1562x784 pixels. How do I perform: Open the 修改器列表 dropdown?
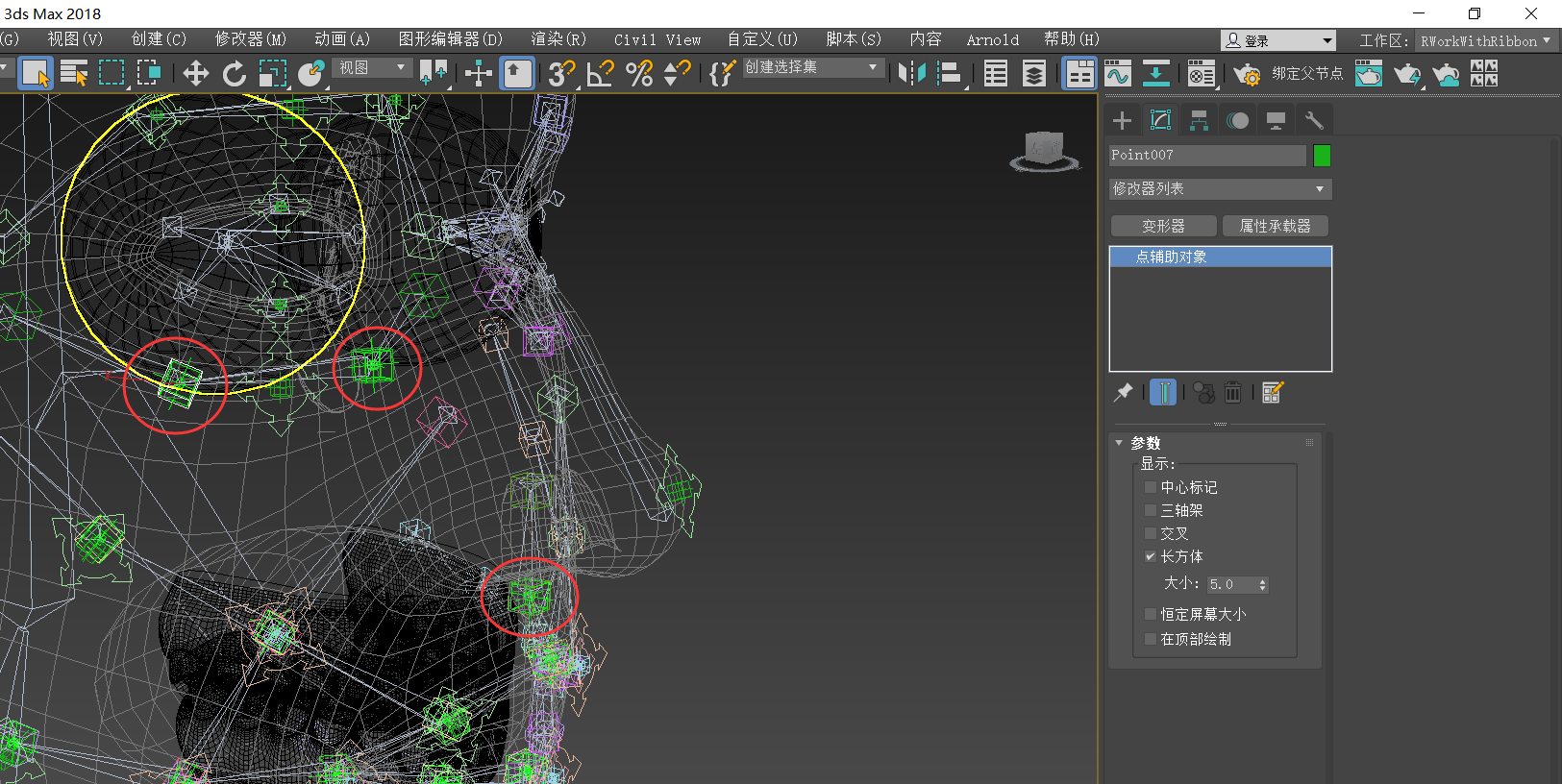(x=1220, y=189)
